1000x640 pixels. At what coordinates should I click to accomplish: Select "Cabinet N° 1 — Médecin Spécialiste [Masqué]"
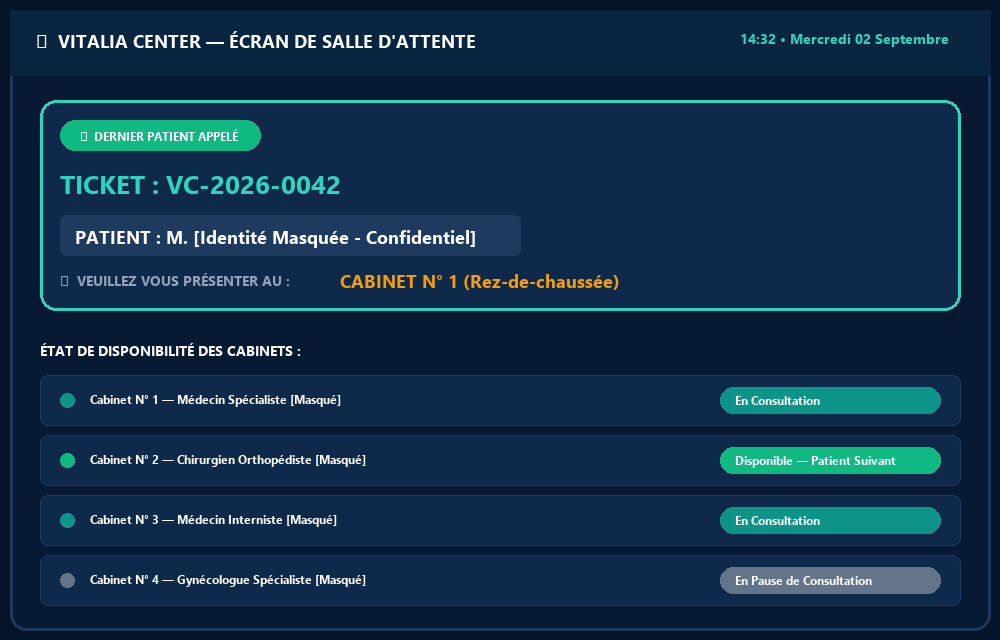coord(215,400)
